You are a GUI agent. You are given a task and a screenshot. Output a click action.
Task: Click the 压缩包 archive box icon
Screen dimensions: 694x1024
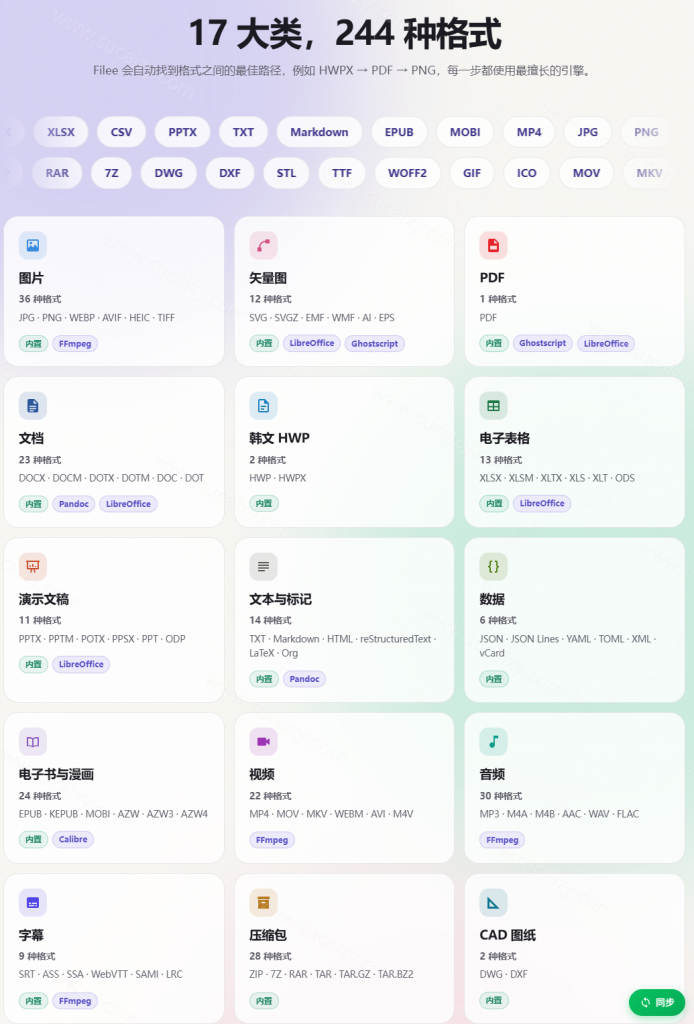263,903
